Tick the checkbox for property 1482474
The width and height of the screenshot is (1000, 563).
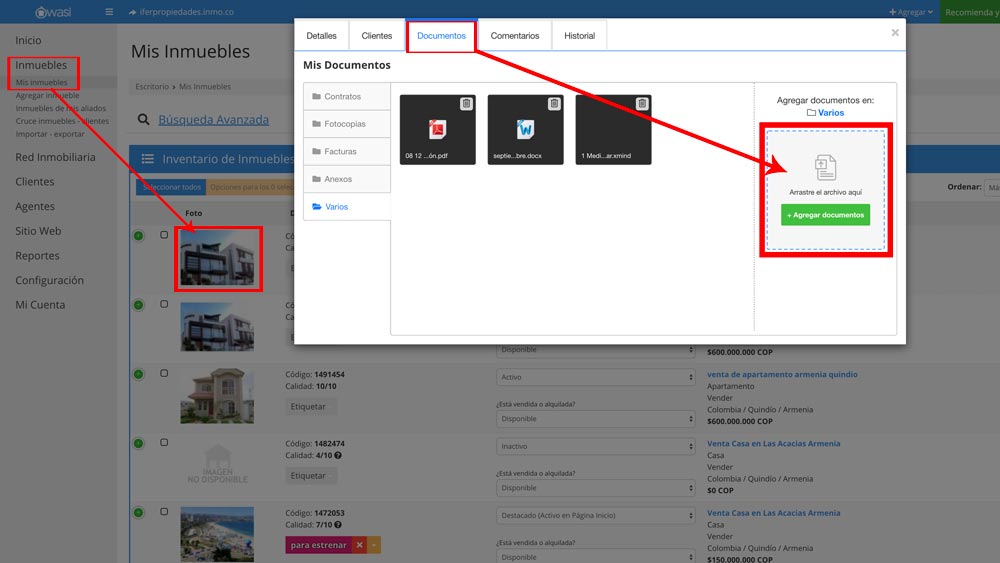coord(164,442)
